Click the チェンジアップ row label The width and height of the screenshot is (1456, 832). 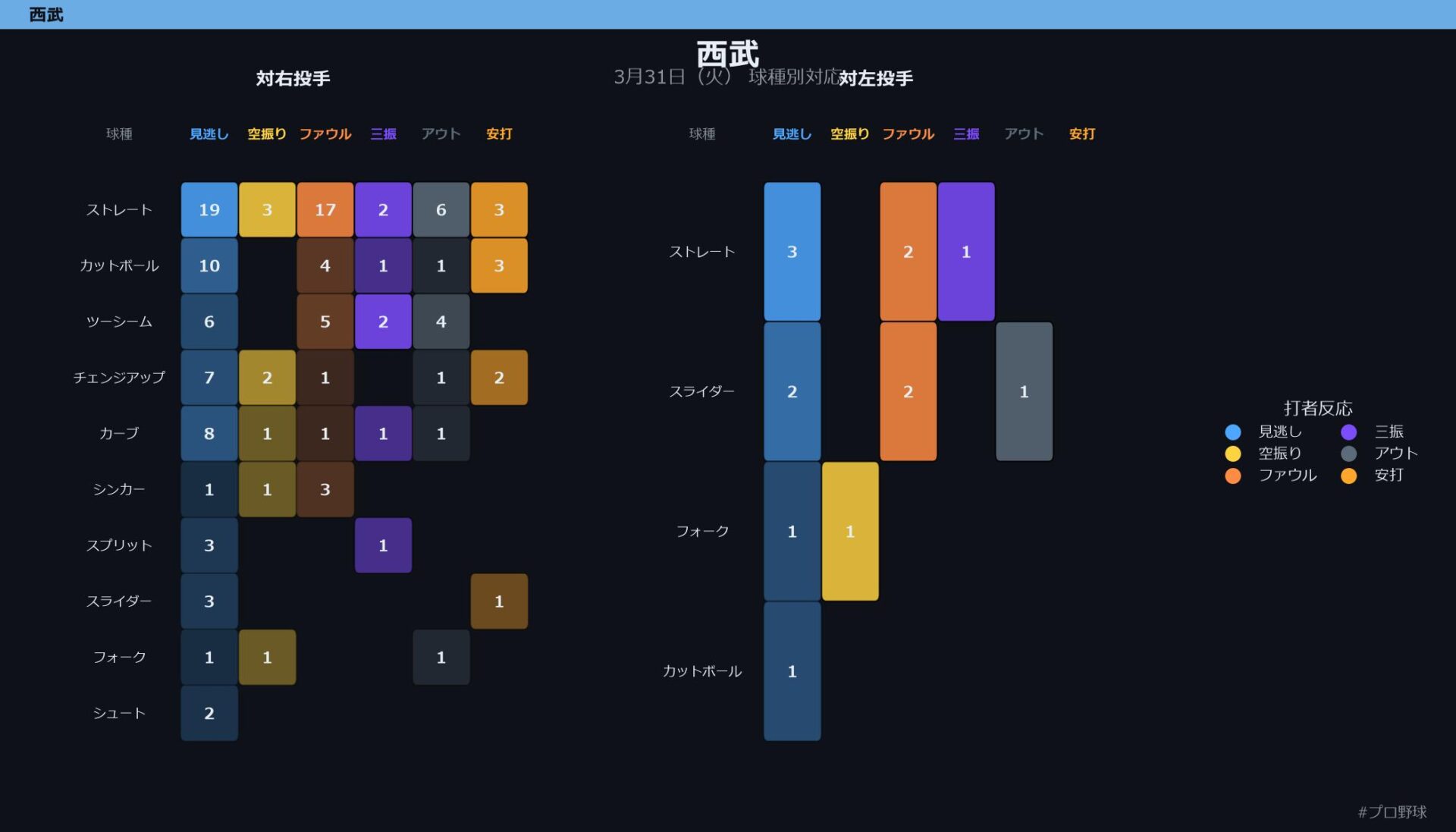click(119, 377)
